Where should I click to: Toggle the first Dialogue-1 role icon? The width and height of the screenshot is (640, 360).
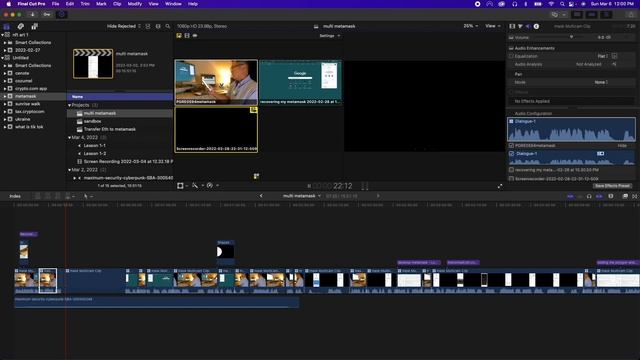pos(511,121)
